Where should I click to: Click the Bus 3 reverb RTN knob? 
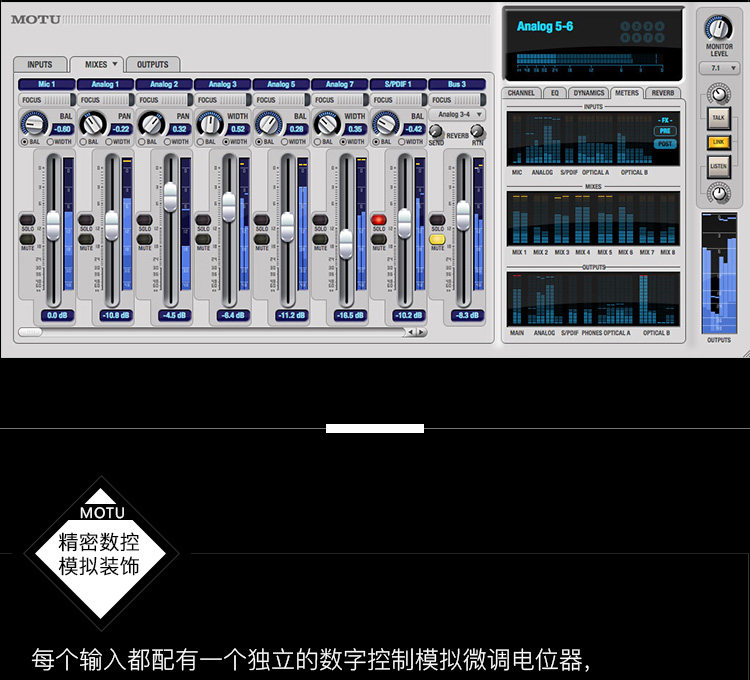click(x=477, y=131)
